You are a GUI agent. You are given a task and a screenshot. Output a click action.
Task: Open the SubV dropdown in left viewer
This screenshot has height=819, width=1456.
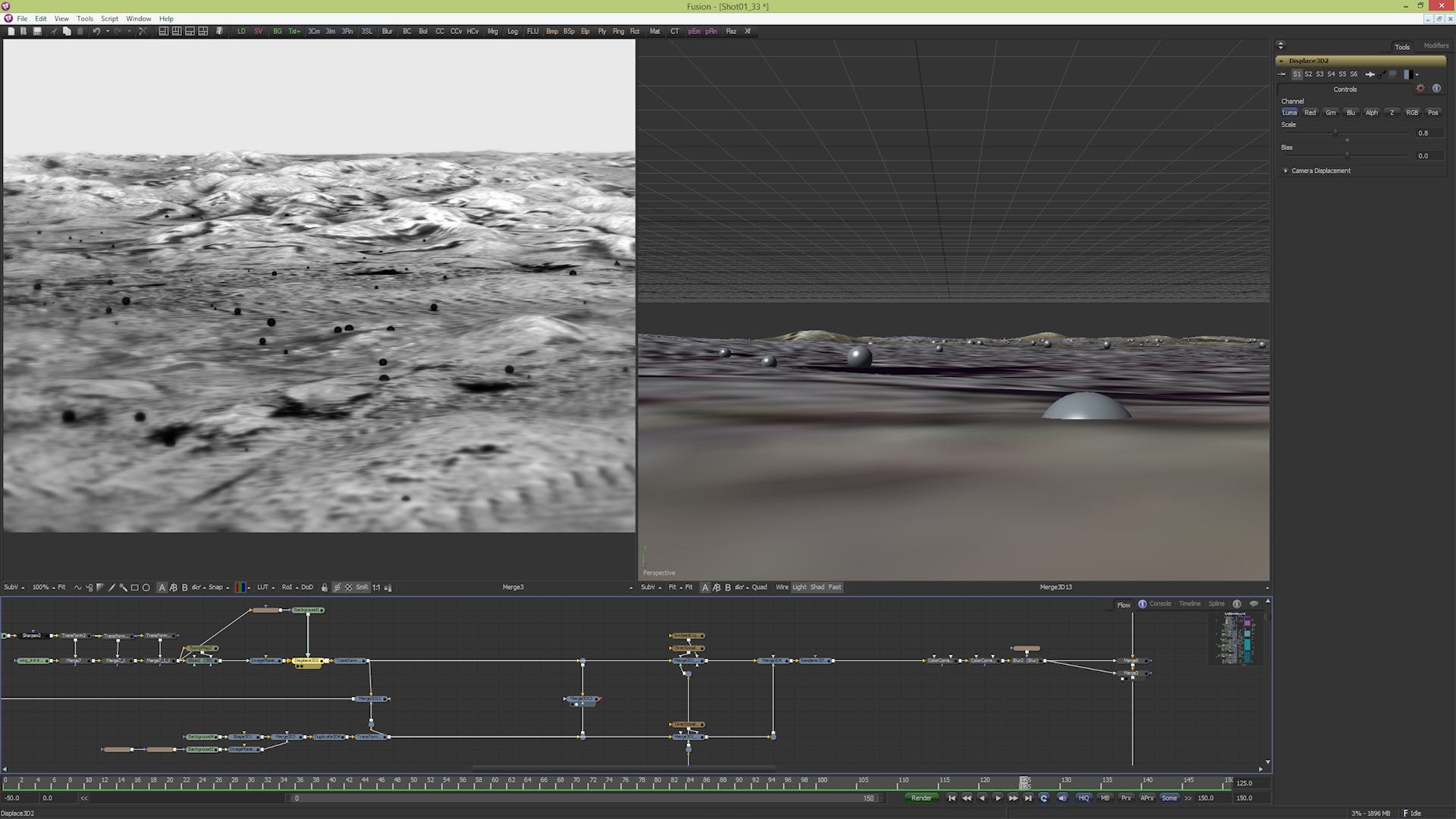pyautogui.click(x=14, y=587)
